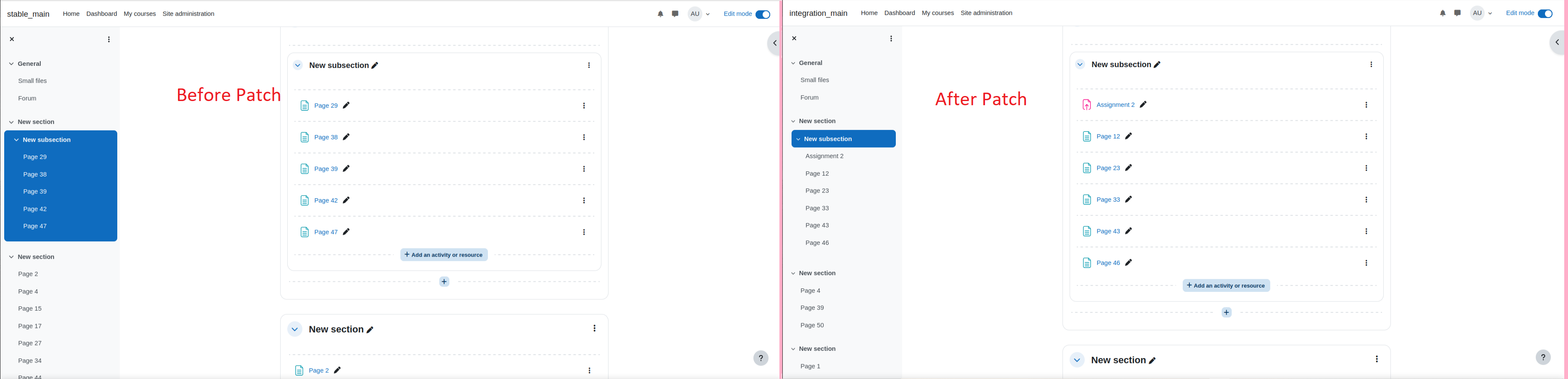Close course index drawer in integration_main
The image size is (1568, 379).
[794, 39]
